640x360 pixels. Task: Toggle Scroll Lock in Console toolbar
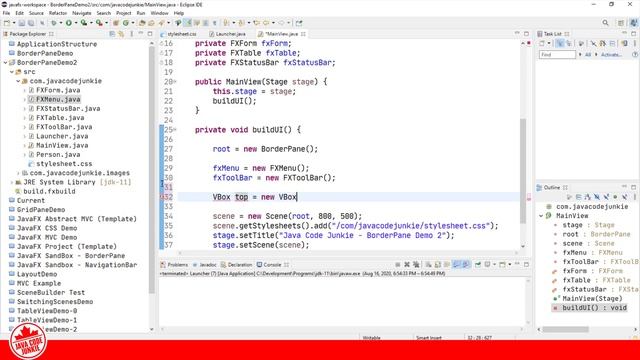[437, 264]
